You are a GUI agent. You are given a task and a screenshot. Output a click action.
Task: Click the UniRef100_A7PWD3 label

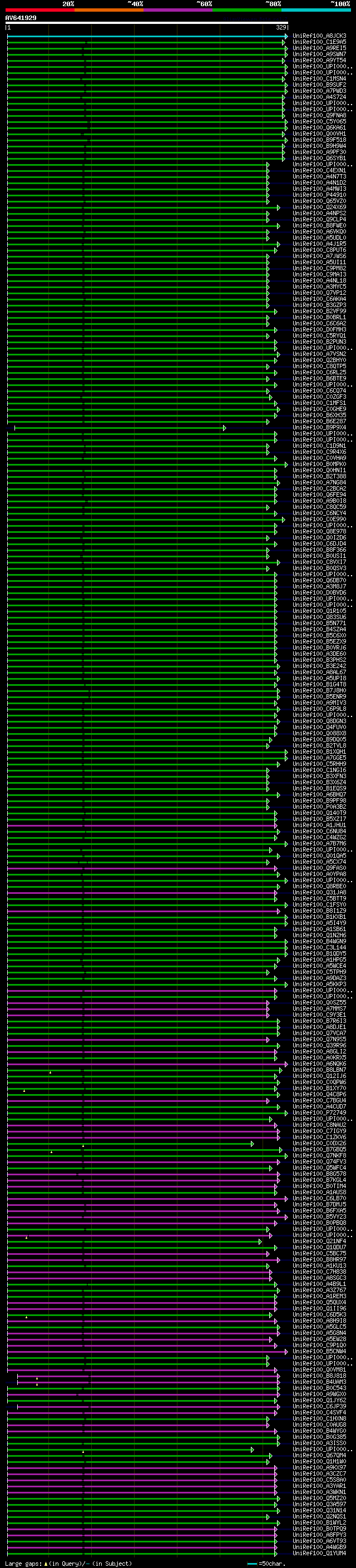pos(319,91)
